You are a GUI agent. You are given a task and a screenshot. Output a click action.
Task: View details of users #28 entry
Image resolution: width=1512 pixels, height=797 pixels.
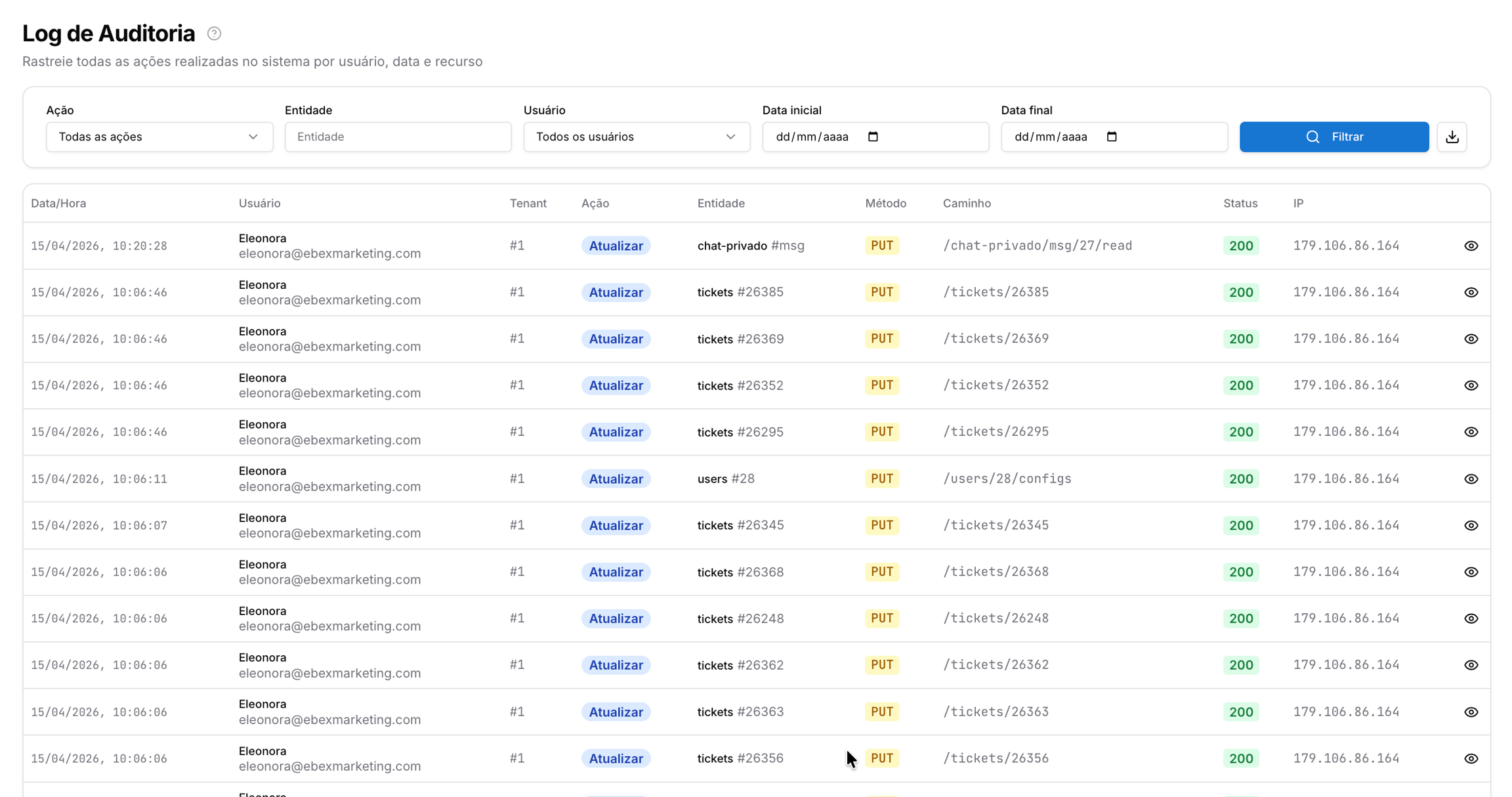coord(1471,479)
